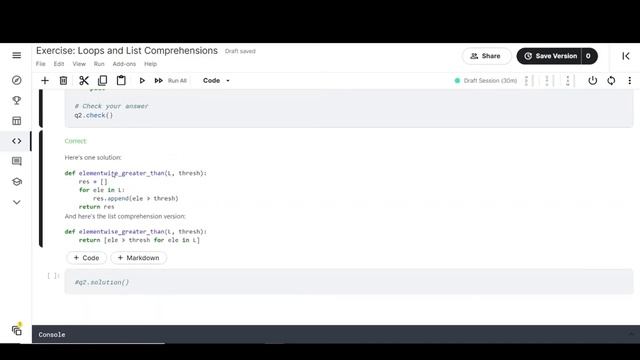The width and height of the screenshot is (640, 360).
Task: Run the current cell with play icon
Action: [142, 81]
